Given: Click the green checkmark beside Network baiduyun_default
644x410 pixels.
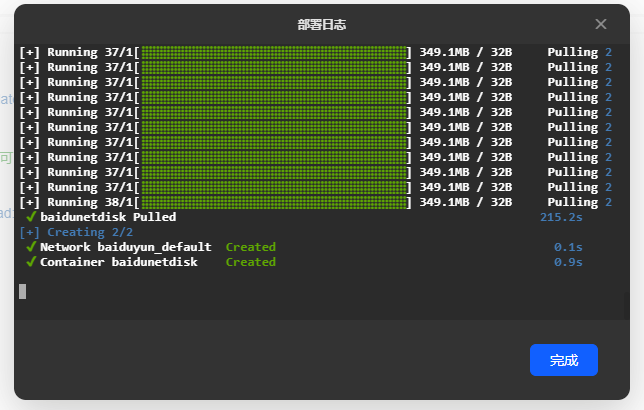Looking at the screenshot, I should (31, 246).
